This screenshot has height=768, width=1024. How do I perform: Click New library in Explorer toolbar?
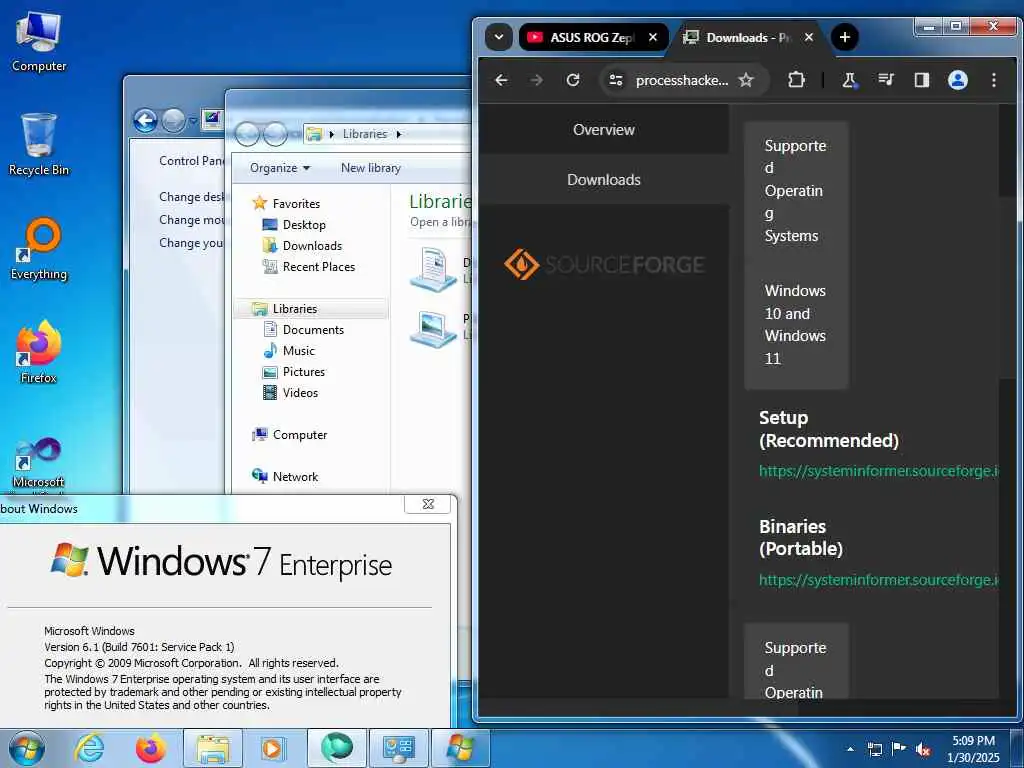click(370, 168)
